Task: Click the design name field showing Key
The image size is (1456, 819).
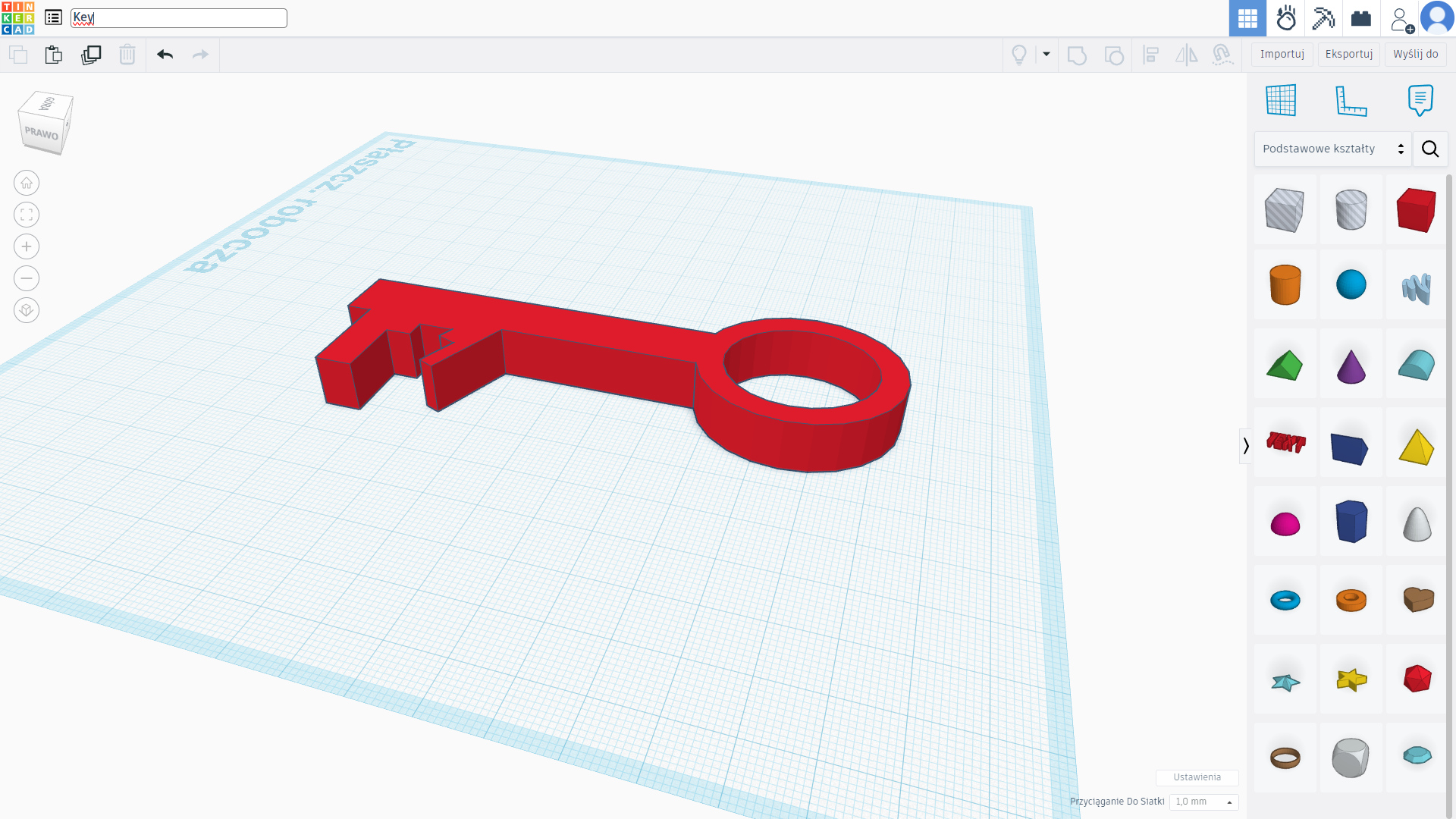Action: click(x=178, y=17)
